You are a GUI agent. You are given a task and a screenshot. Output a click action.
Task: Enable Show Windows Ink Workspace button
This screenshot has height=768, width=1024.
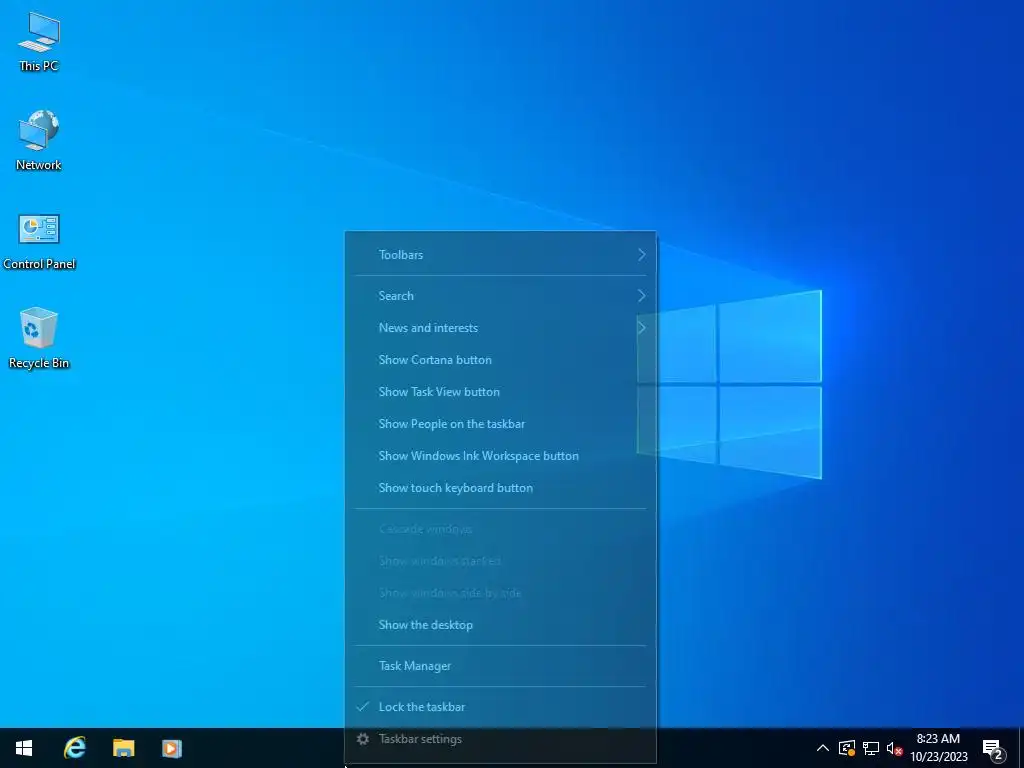tap(500, 456)
